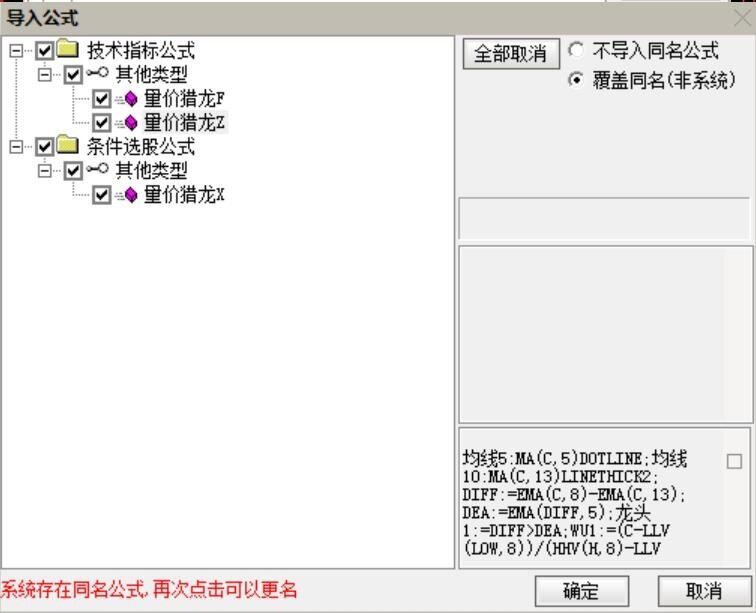Uncheck the 量价猎龙F checkbox
The width and height of the screenshot is (756, 613).
point(102,99)
